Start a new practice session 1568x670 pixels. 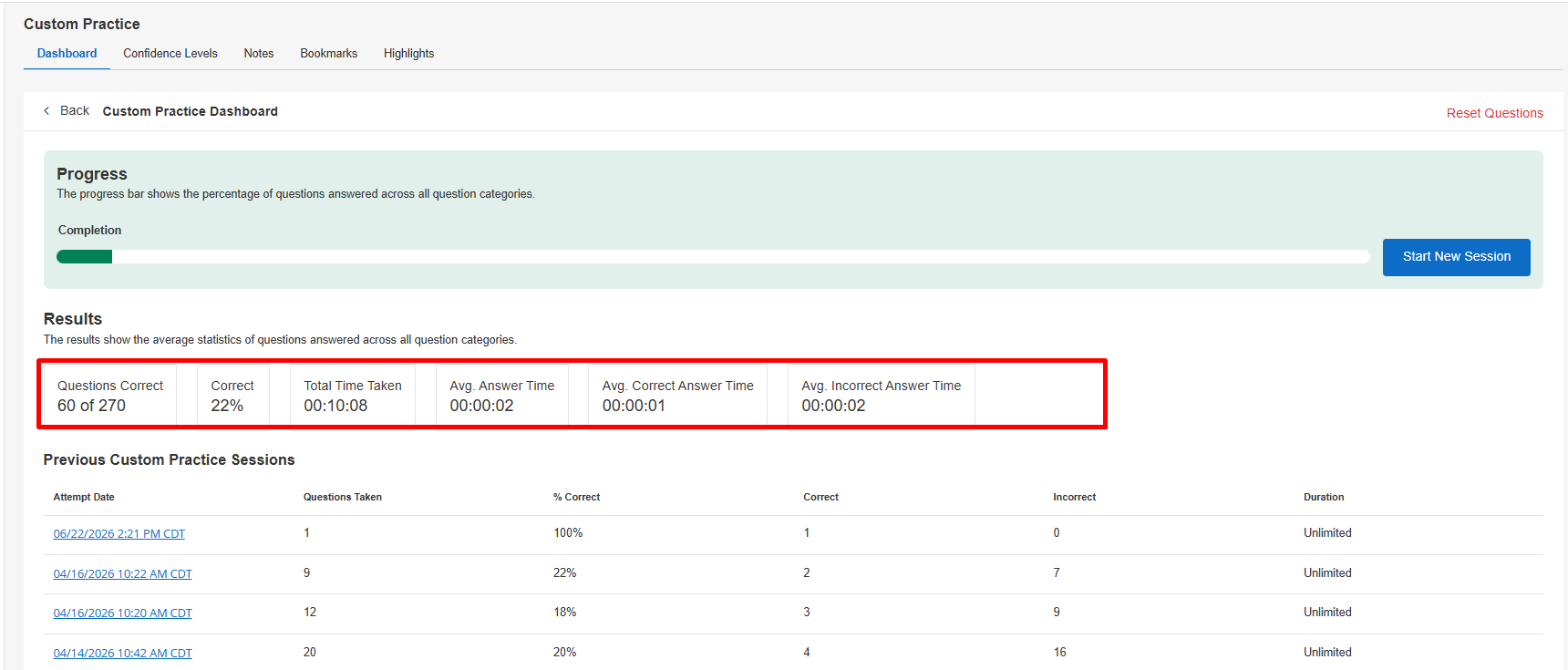pyautogui.click(x=1456, y=257)
